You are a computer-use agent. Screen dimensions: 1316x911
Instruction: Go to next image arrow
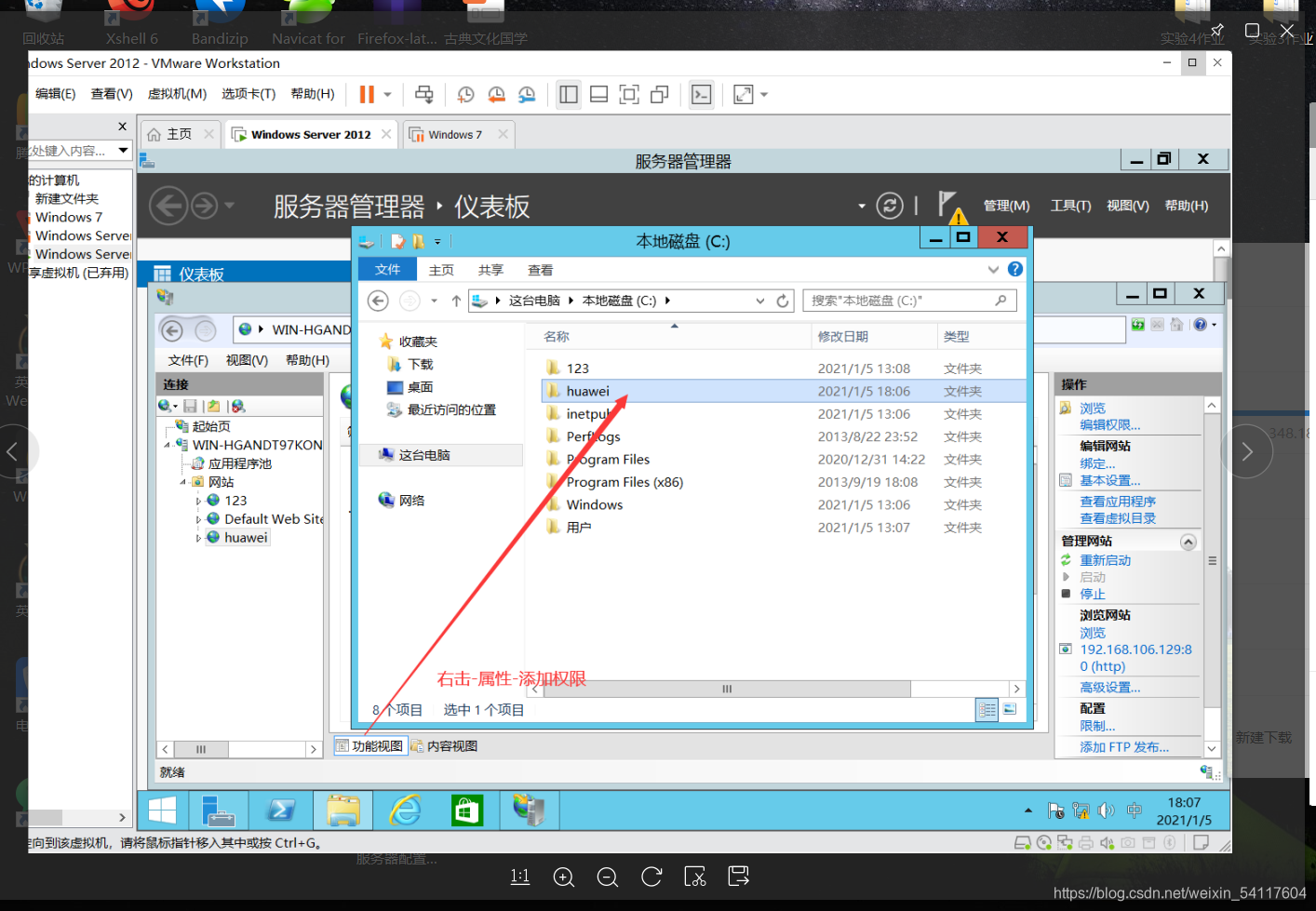(1247, 451)
